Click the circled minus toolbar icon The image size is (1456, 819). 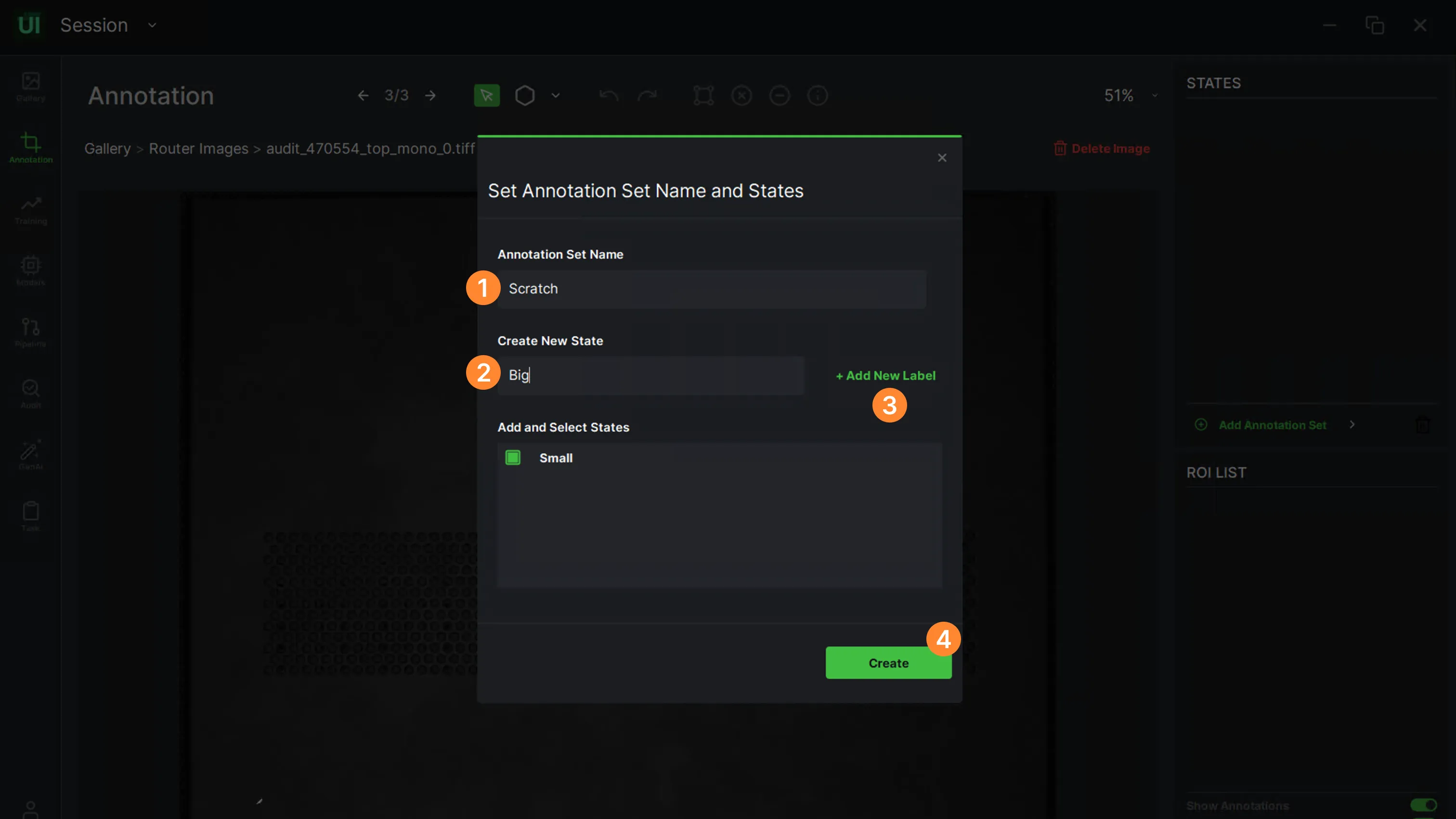click(780, 95)
